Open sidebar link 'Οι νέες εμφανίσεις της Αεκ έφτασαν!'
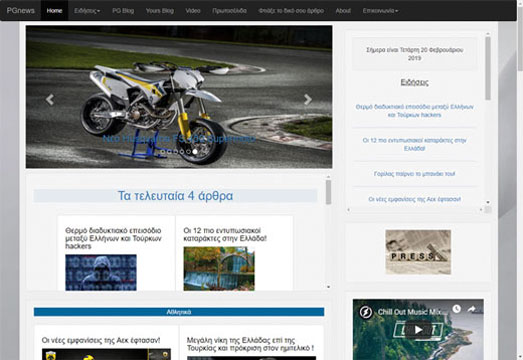This screenshot has height=360, width=523. tap(414, 199)
